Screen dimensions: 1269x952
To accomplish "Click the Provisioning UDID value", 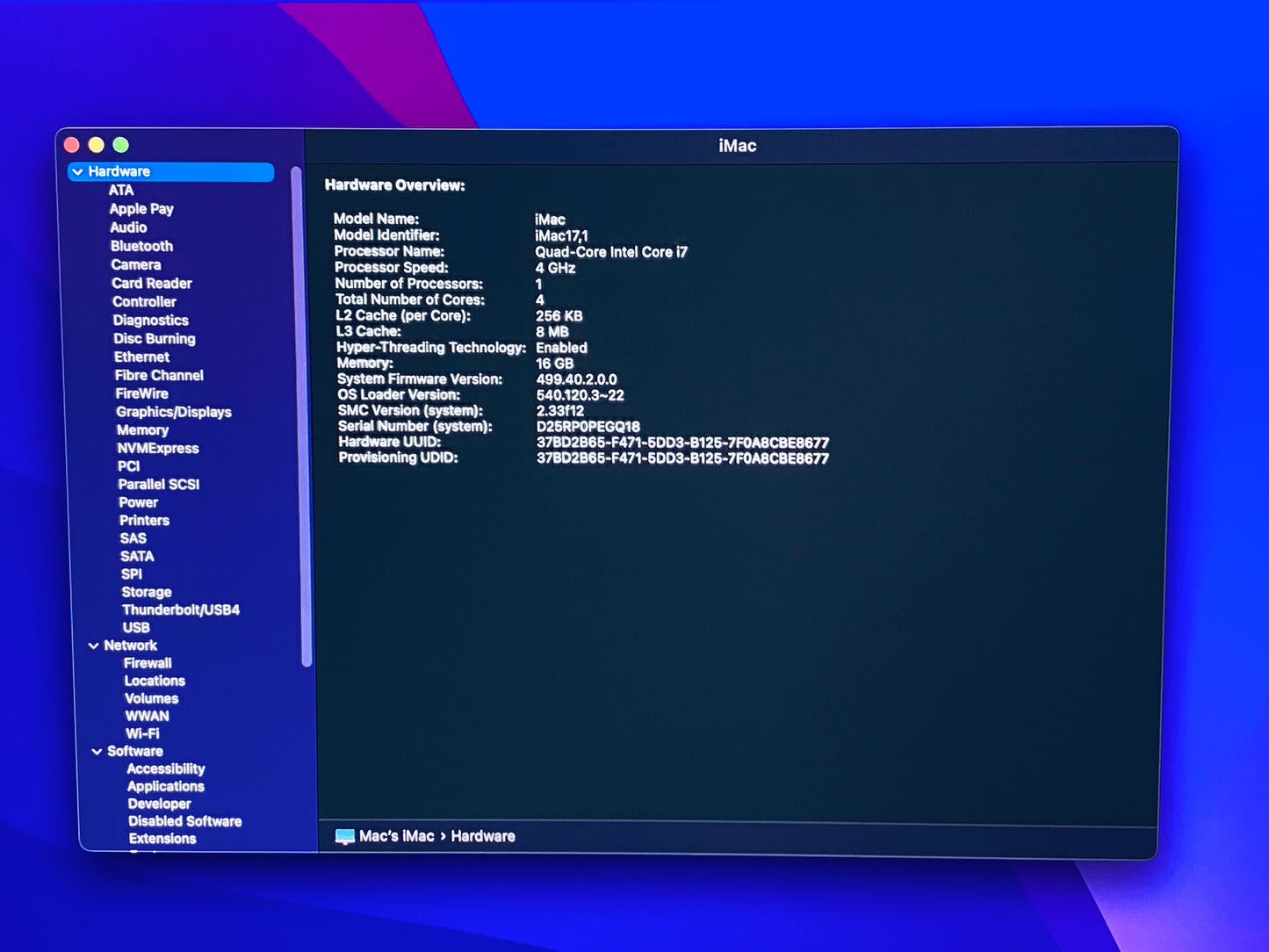I will tap(683, 458).
